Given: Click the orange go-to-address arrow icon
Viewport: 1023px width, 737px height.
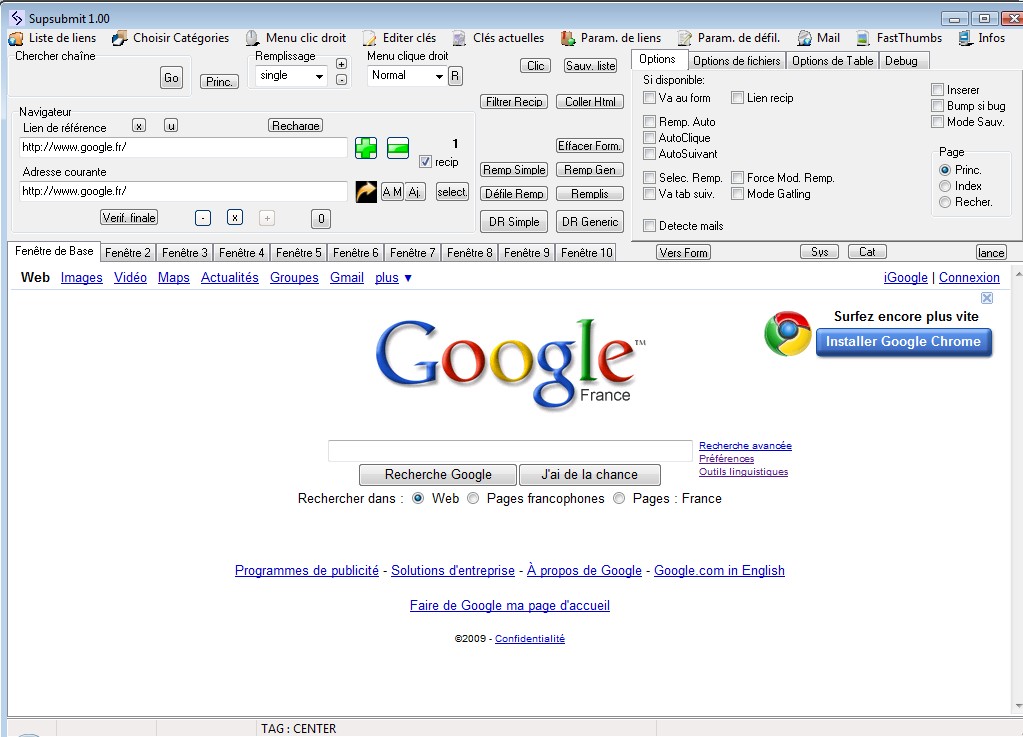Looking at the screenshot, I should tap(366, 191).
